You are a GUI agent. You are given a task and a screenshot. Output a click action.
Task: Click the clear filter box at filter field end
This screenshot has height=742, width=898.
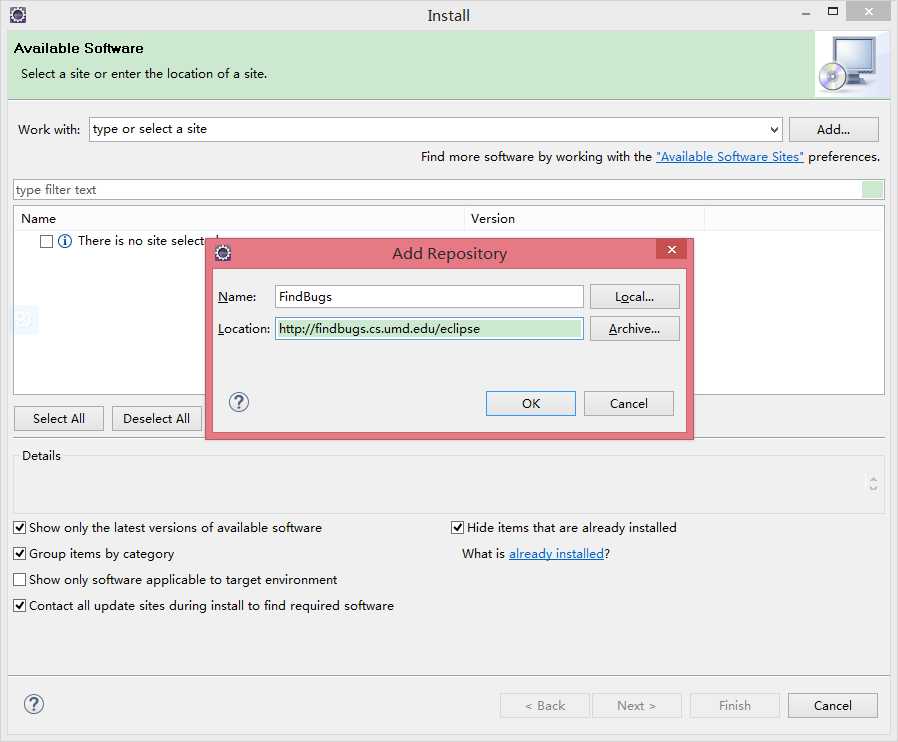[872, 190]
